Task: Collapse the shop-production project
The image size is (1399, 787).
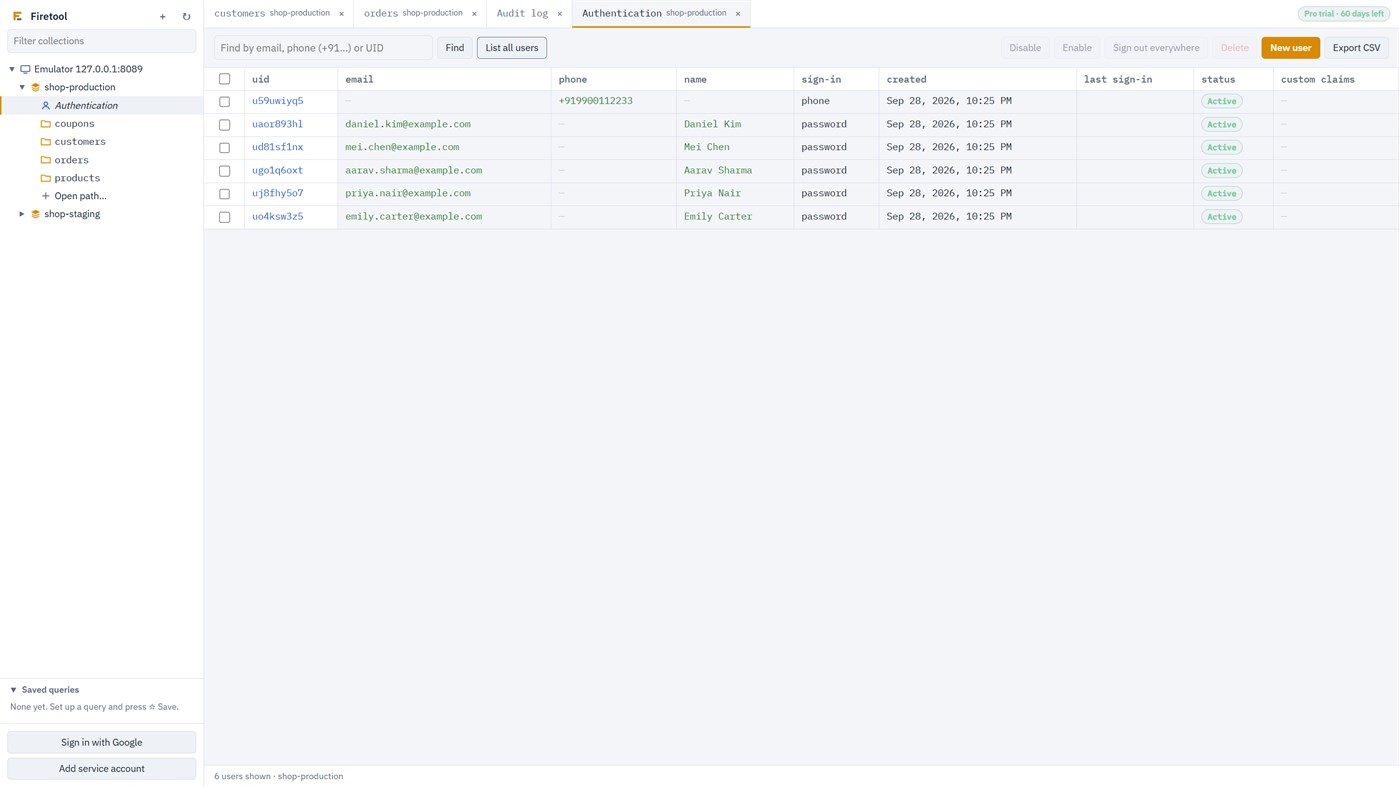Action: [x=22, y=87]
